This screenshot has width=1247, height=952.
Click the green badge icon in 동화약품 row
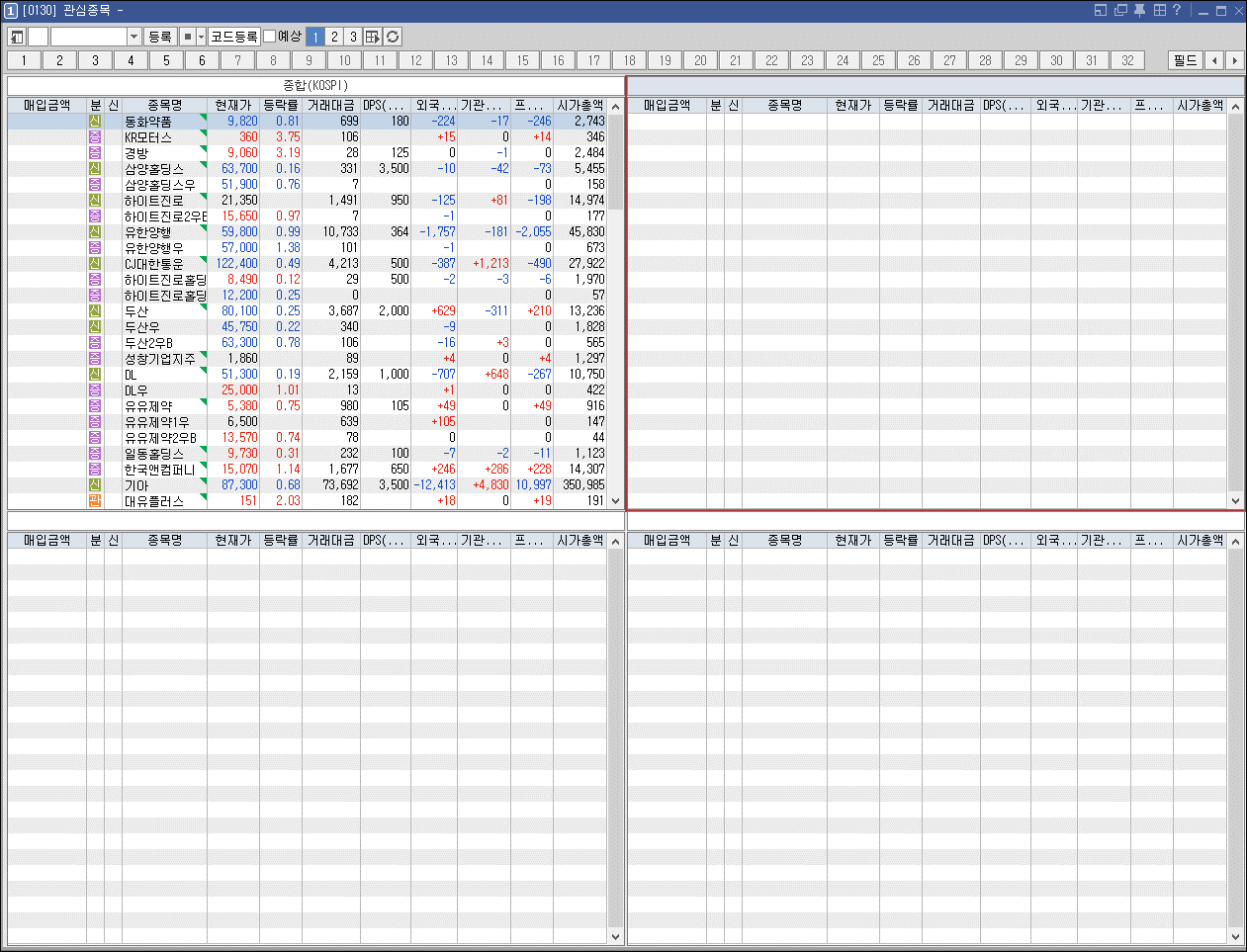[x=95, y=121]
